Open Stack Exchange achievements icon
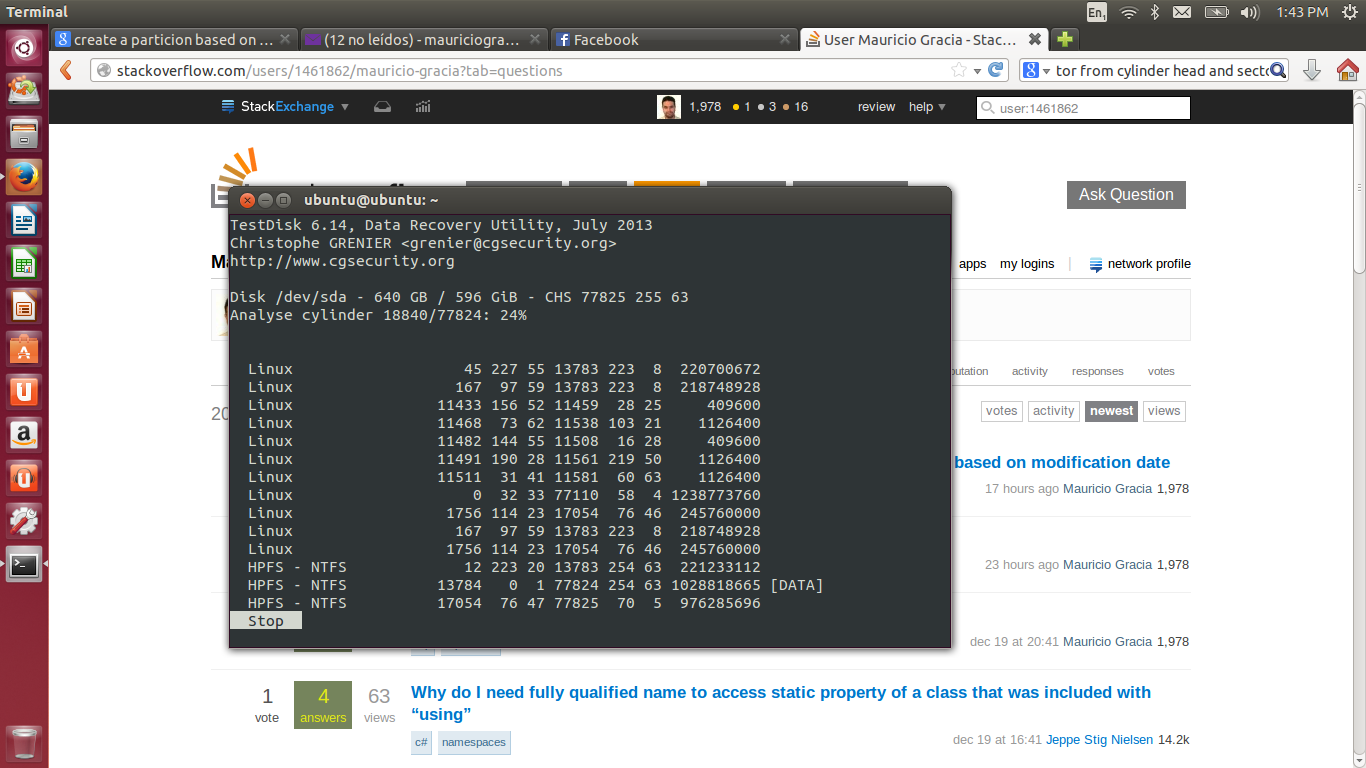The image size is (1366, 768). (x=423, y=107)
